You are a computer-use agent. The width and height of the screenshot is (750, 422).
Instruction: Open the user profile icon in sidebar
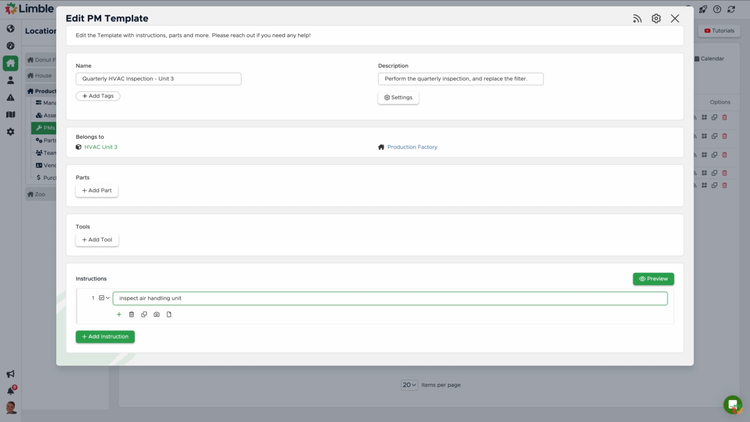(x=11, y=80)
